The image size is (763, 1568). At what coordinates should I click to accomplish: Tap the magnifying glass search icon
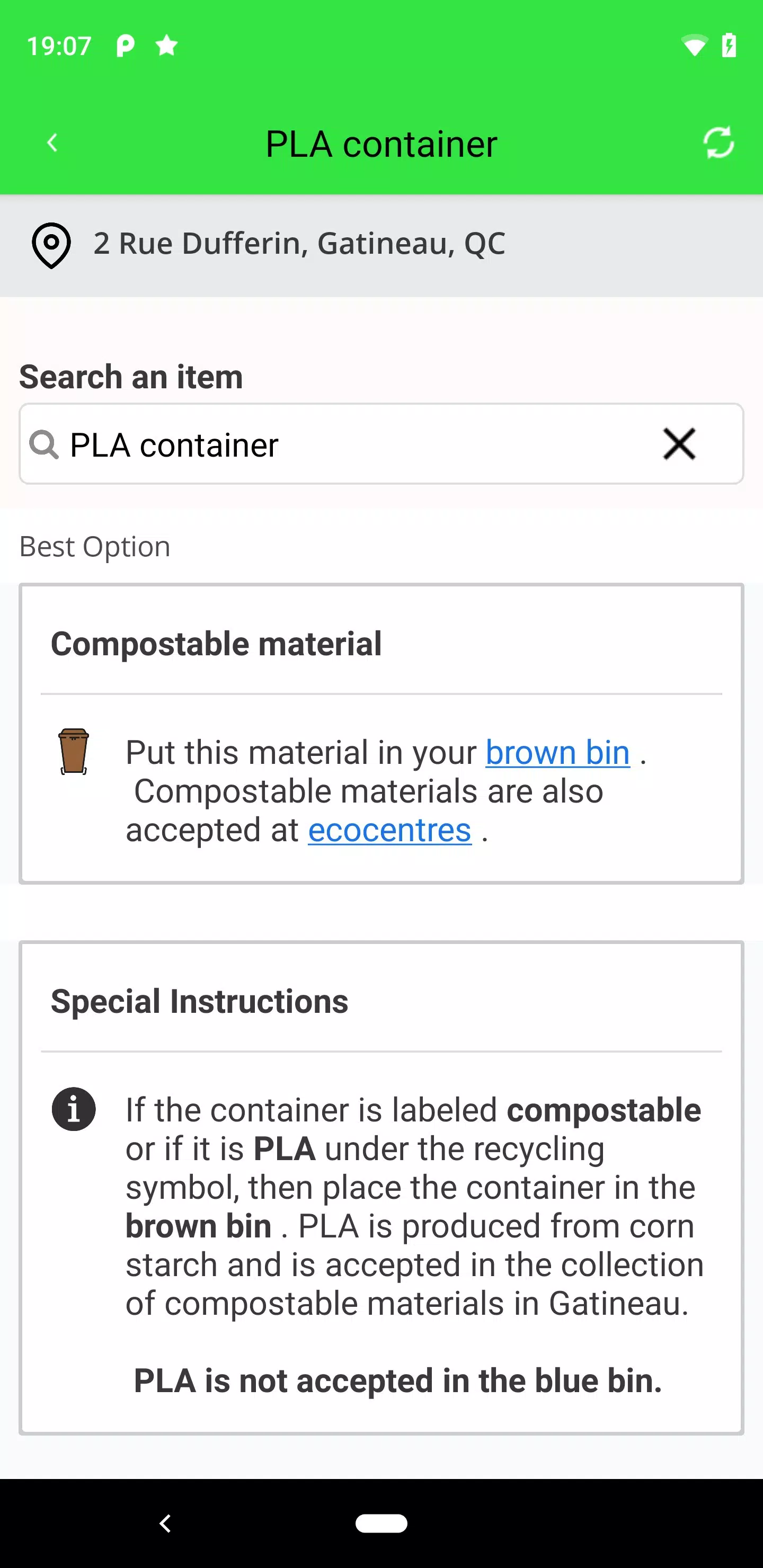(44, 445)
